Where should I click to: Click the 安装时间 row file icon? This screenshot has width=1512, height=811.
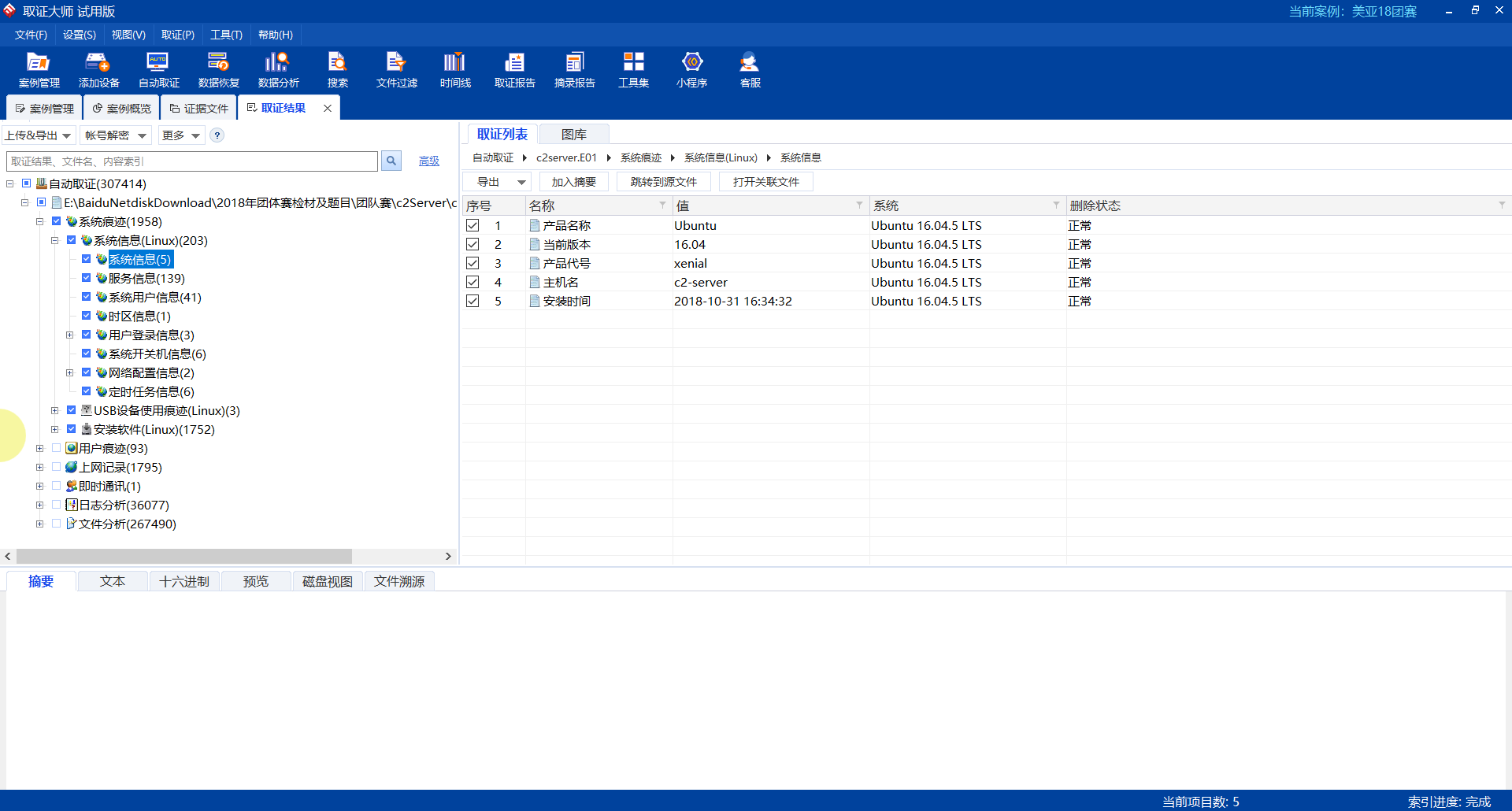pos(535,301)
